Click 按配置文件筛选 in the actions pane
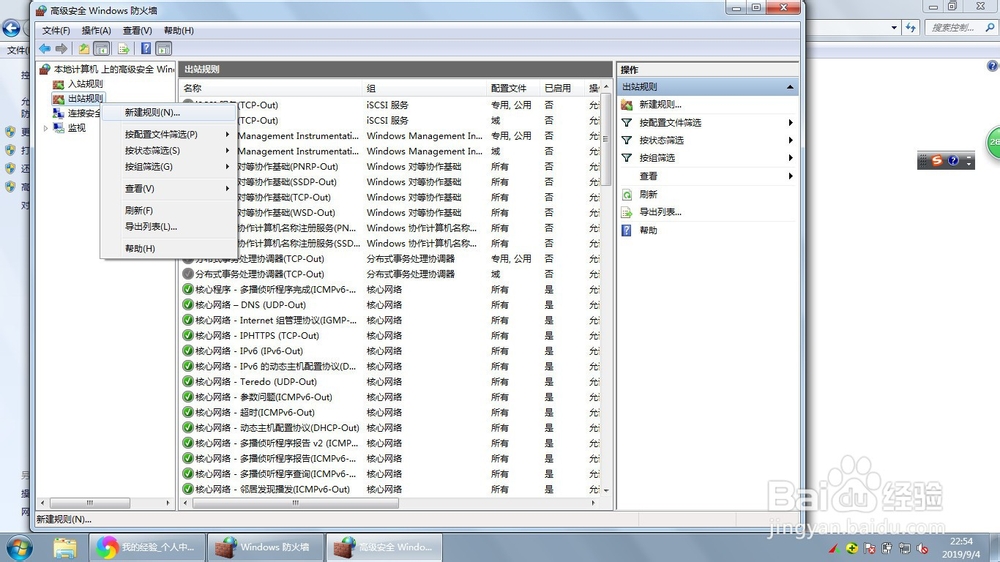Screen dimensions: 1000x562 tap(670, 122)
